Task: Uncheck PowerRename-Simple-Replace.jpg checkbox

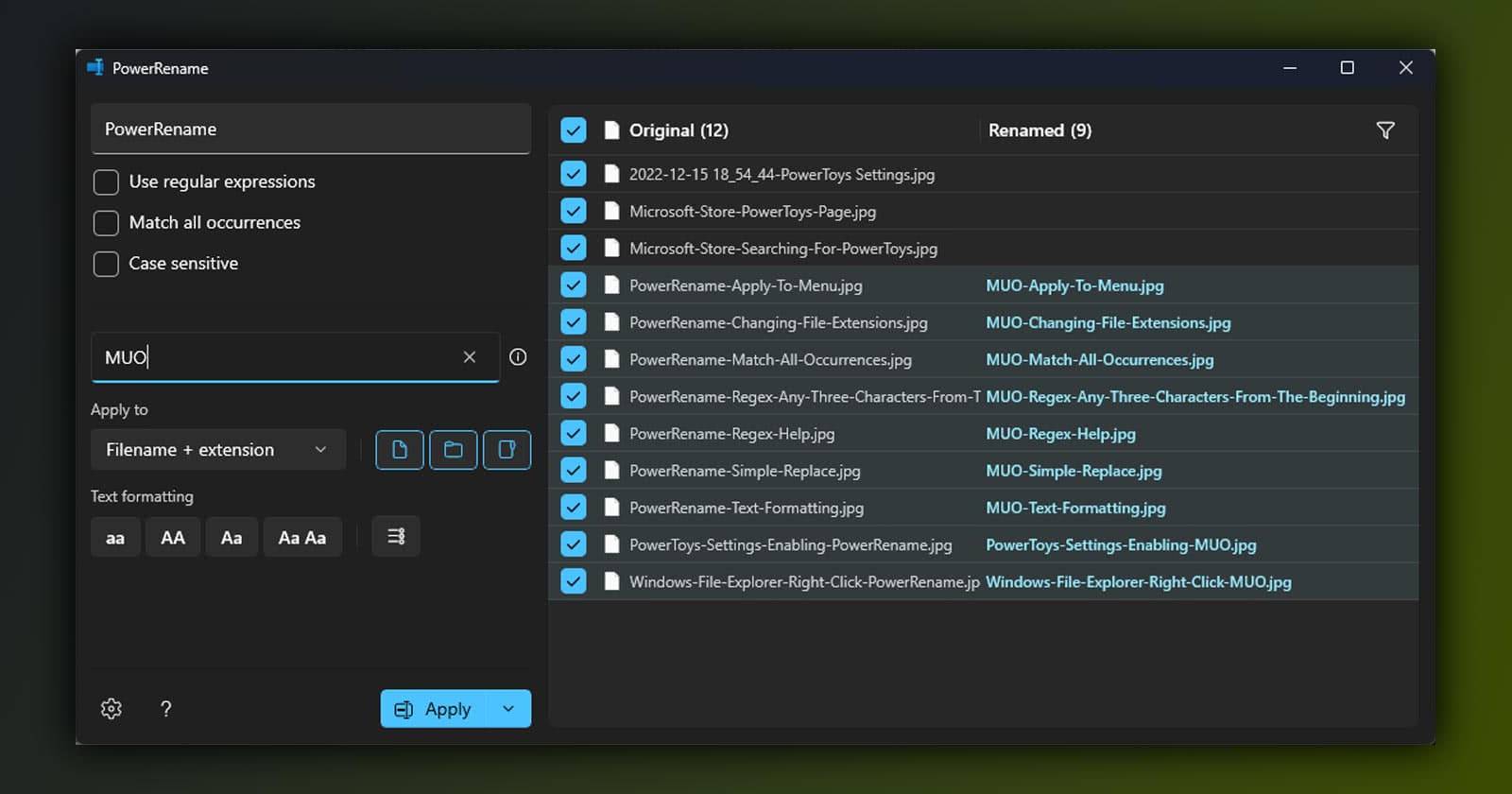Action: coord(574,471)
